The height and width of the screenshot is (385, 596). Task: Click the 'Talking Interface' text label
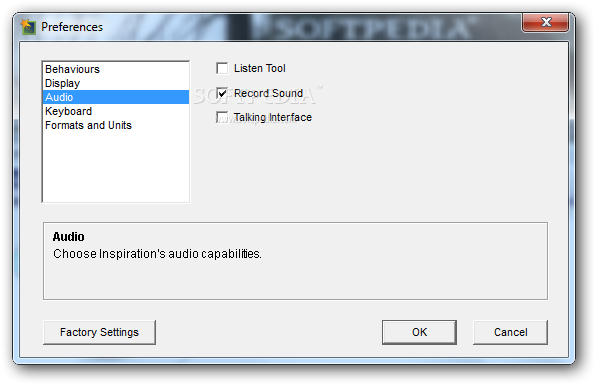point(273,117)
